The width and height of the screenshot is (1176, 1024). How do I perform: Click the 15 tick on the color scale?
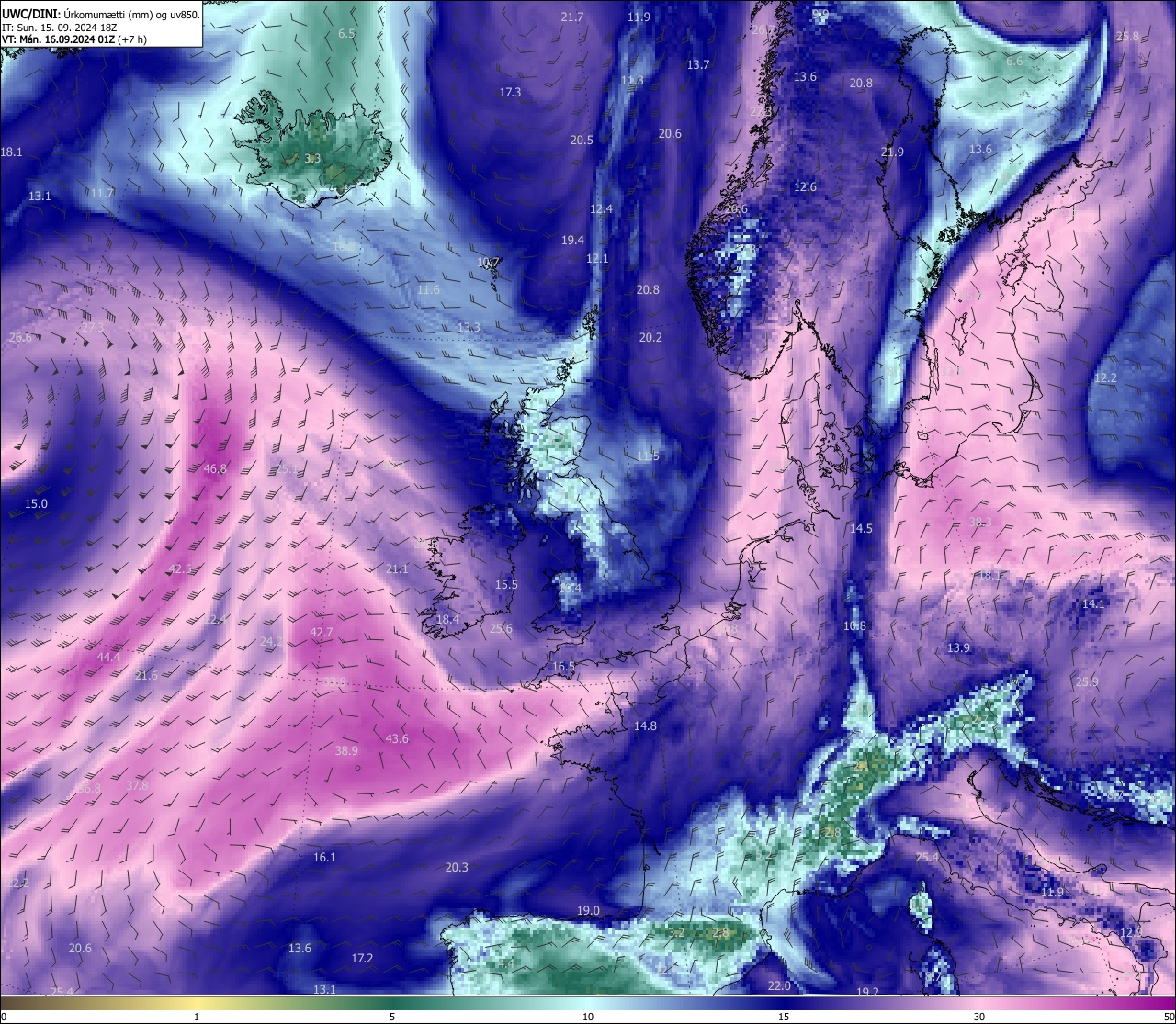click(784, 1017)
